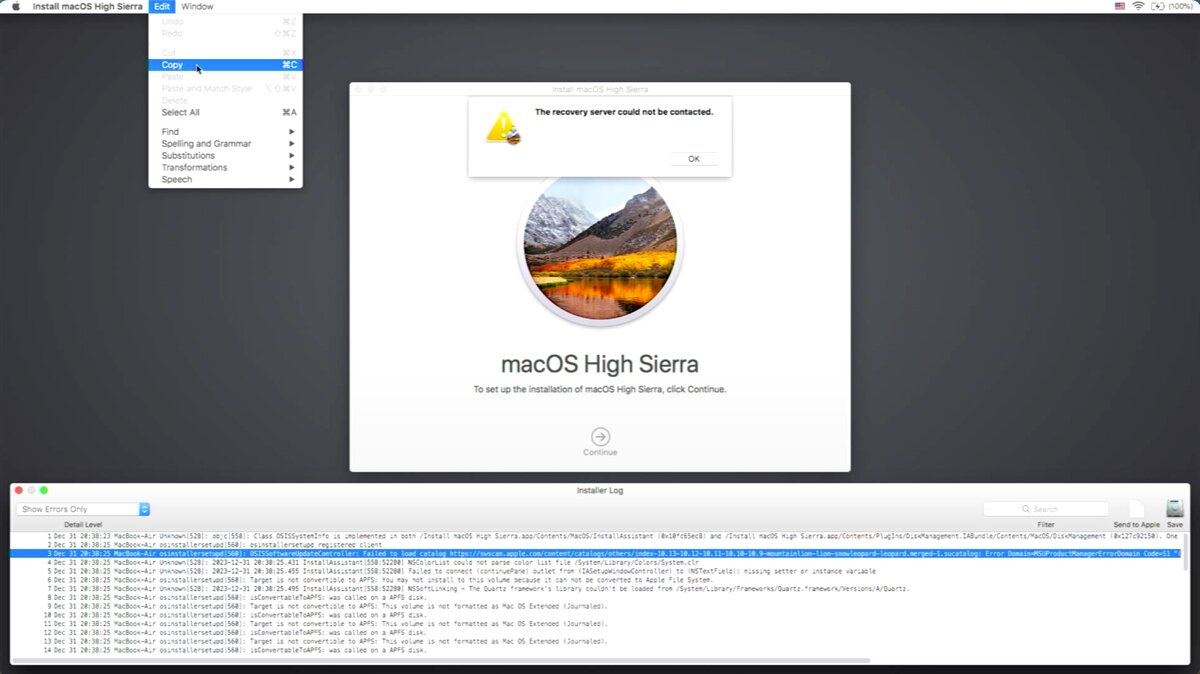1200x674 pixels.
Task: Choose Select All from the Edit menu
Action: pyautogui.click(x=225, y=112)
